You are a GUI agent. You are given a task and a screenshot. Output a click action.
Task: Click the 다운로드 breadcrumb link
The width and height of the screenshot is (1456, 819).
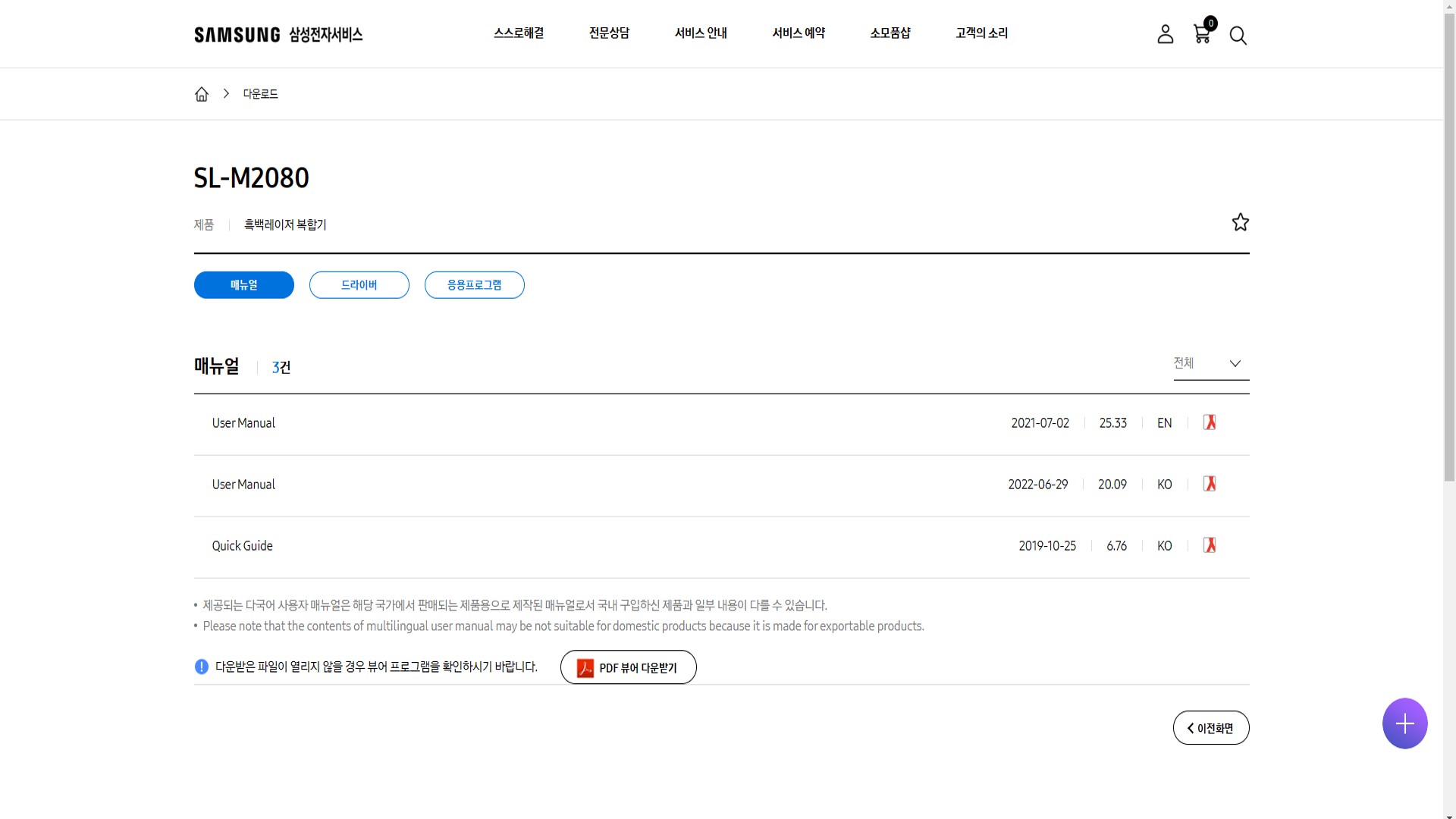260,94
